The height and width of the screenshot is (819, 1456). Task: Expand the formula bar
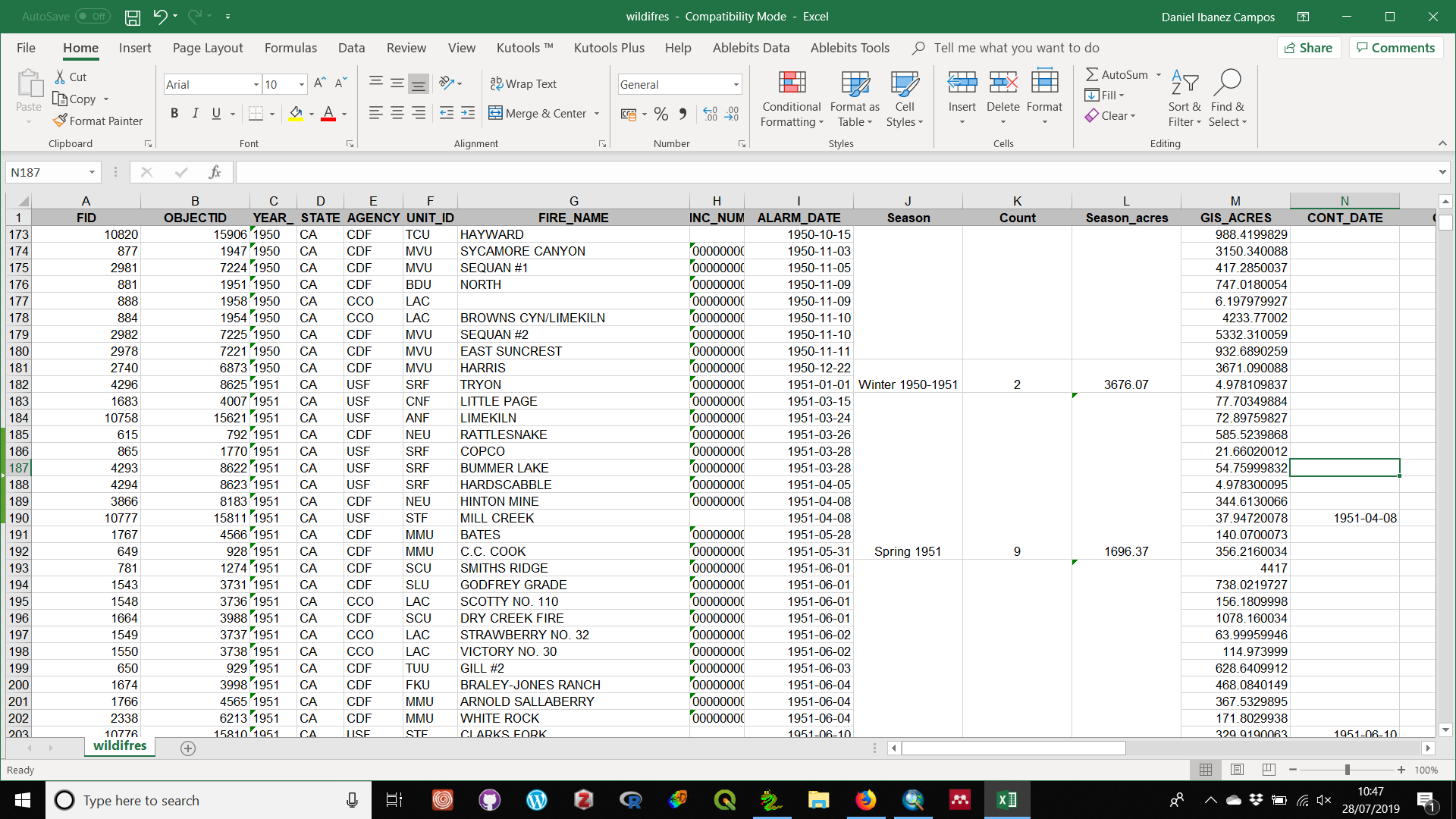pyautogui.click(x=1442, y=172)
